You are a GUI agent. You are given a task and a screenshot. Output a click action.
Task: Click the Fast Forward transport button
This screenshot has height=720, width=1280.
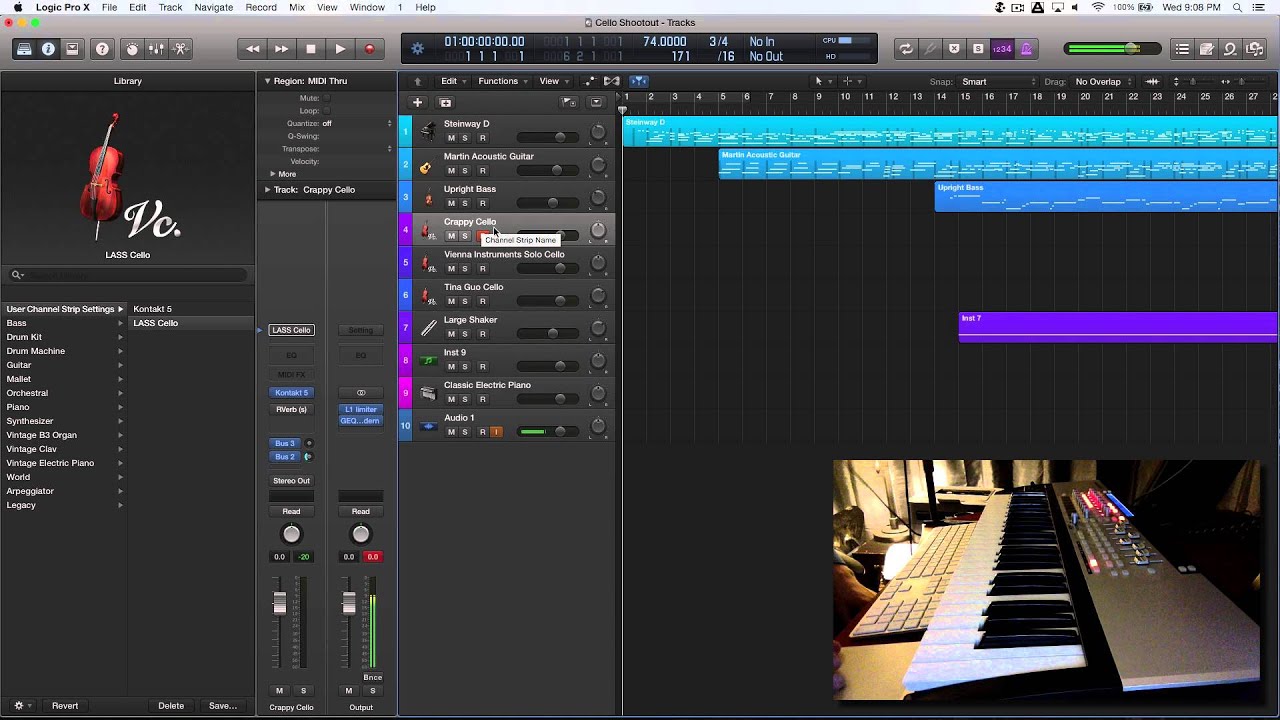pos(282,49)
